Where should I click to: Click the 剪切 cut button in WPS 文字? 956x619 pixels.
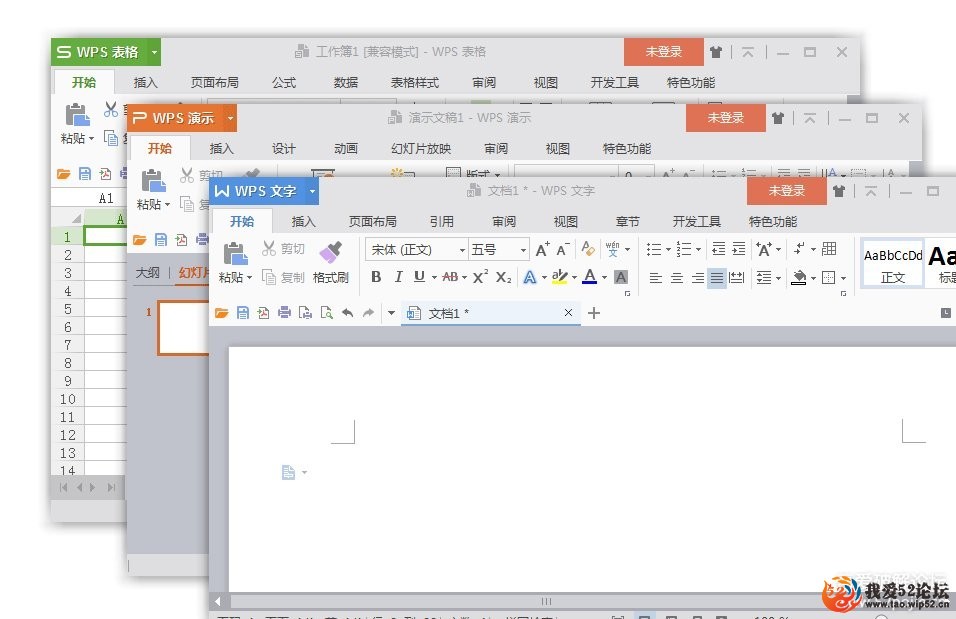(283, 248)
